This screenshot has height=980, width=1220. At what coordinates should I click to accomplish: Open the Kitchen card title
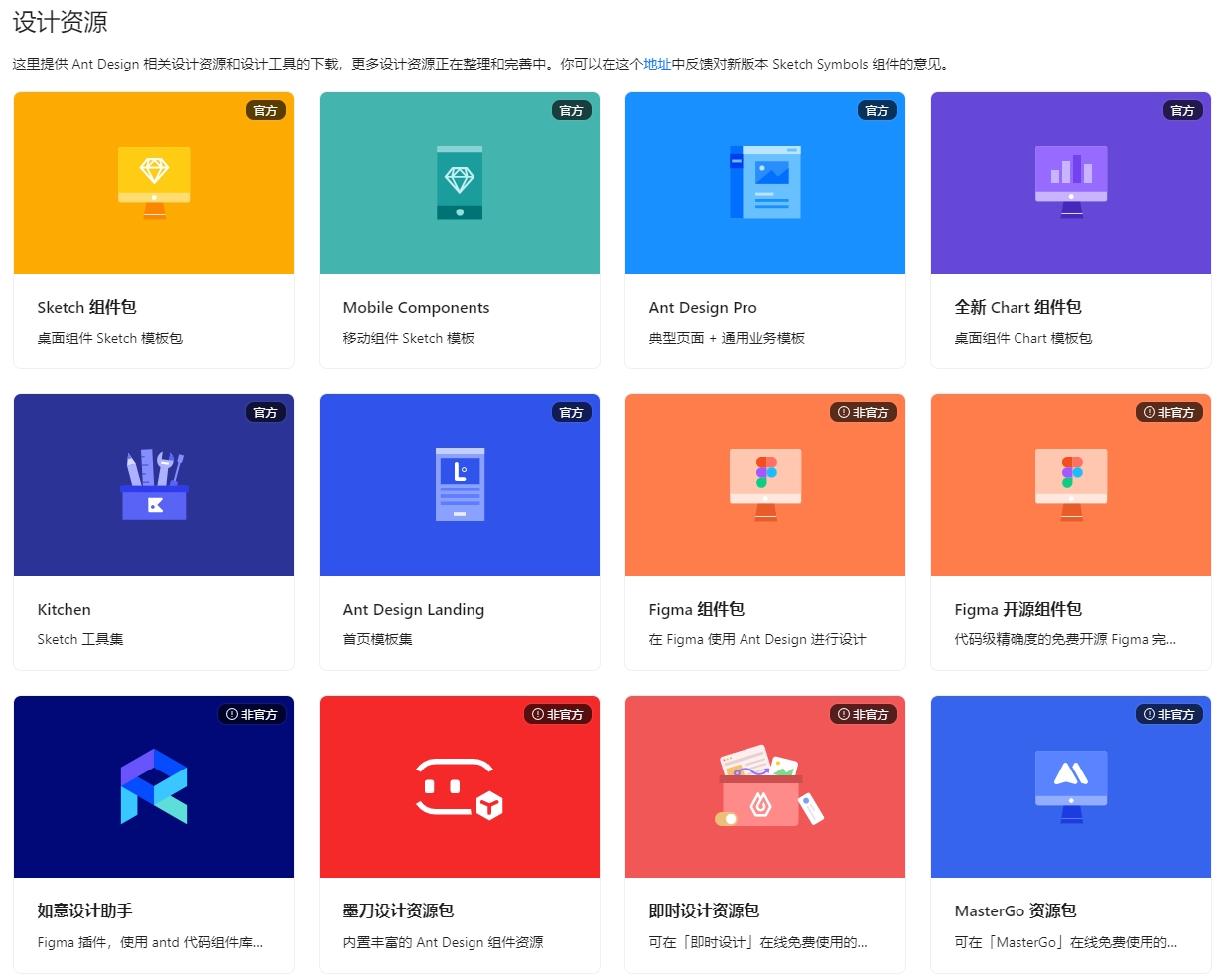pyautogui.click(x=65, y=609)
